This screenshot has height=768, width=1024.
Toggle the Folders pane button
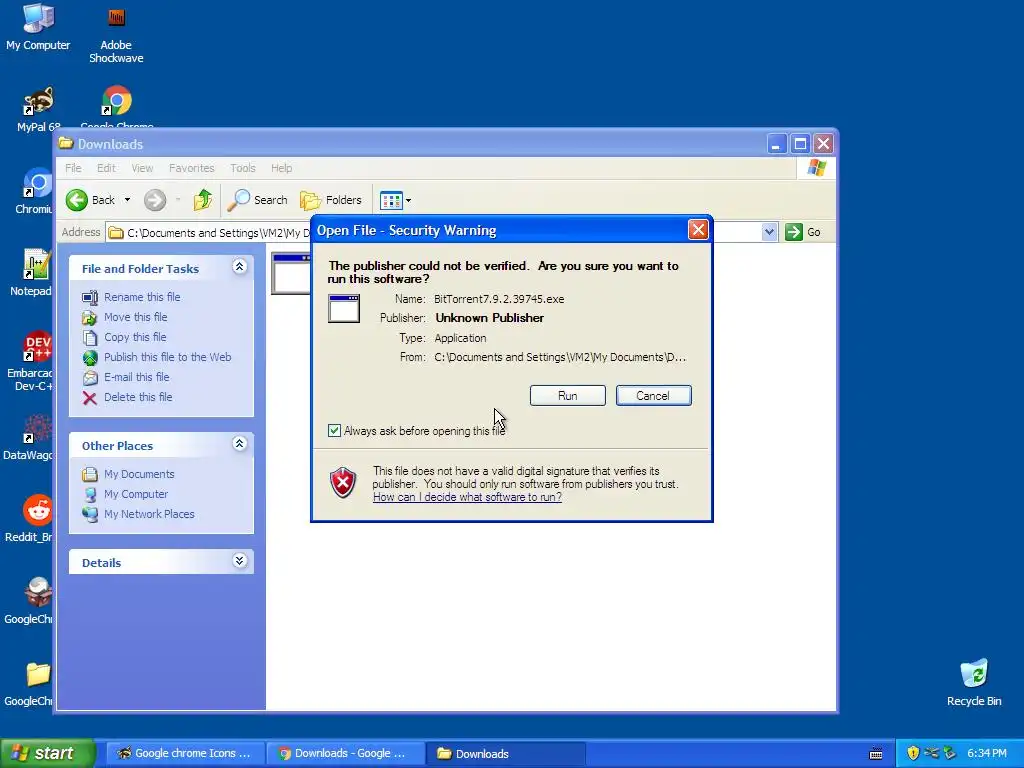point(331,200)
